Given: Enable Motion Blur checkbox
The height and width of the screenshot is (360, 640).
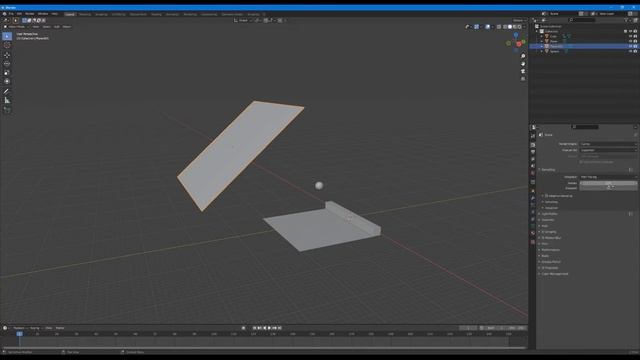Looking at the screenshot, I should 543,238.
